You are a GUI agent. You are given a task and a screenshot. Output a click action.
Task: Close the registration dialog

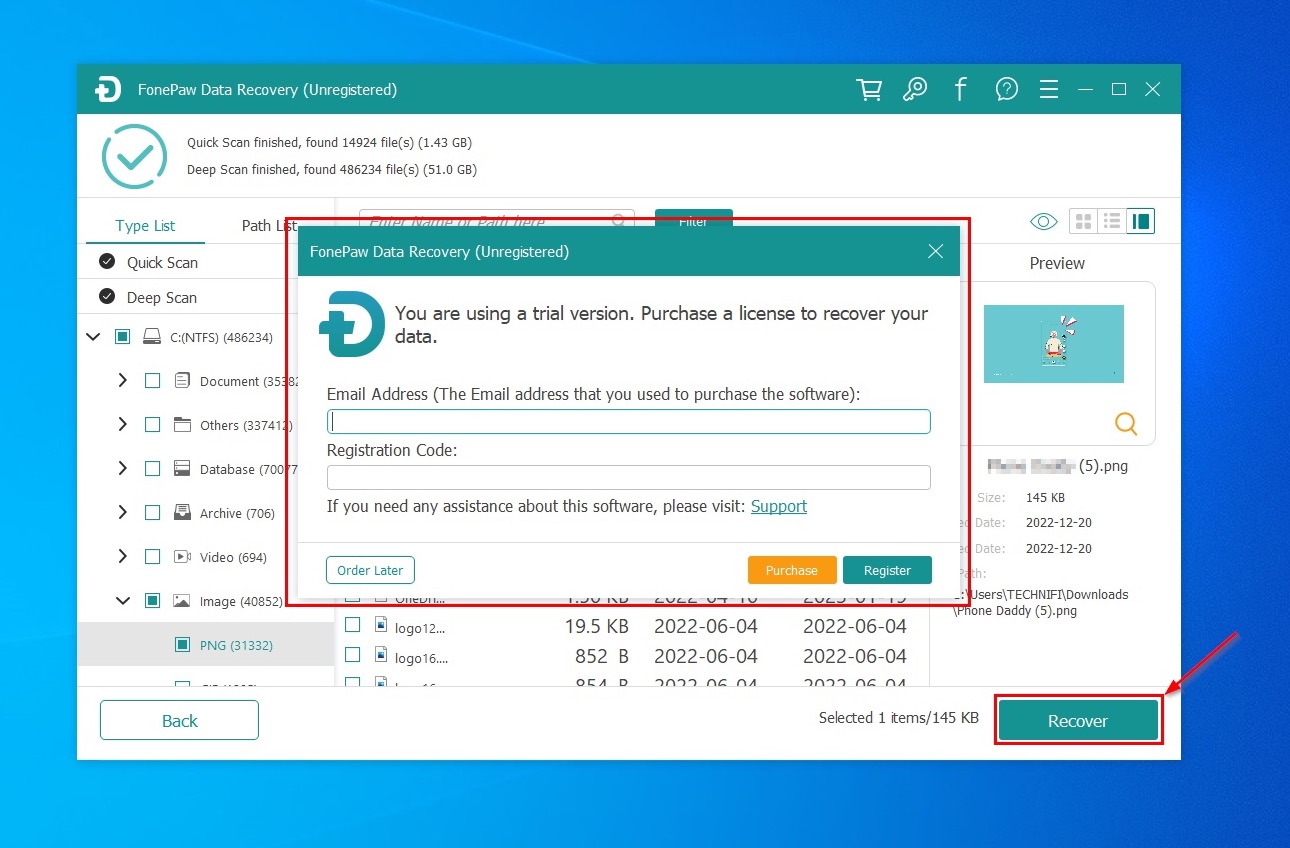point(935,251)
